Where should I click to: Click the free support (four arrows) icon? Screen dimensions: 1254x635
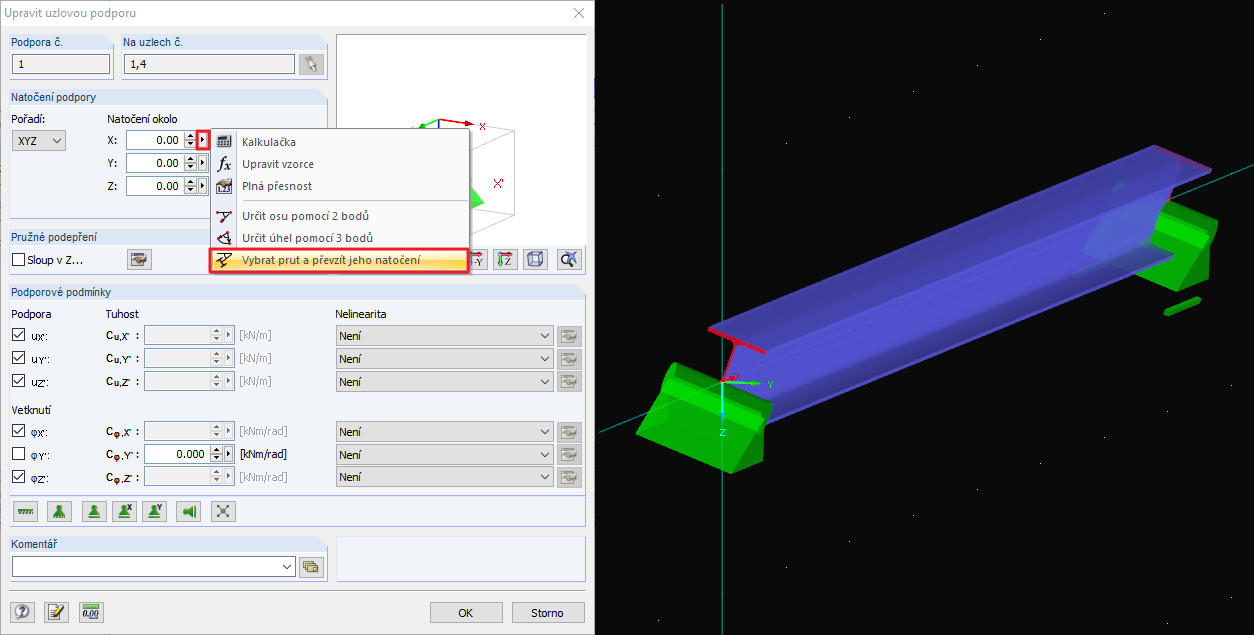[223, 511]
